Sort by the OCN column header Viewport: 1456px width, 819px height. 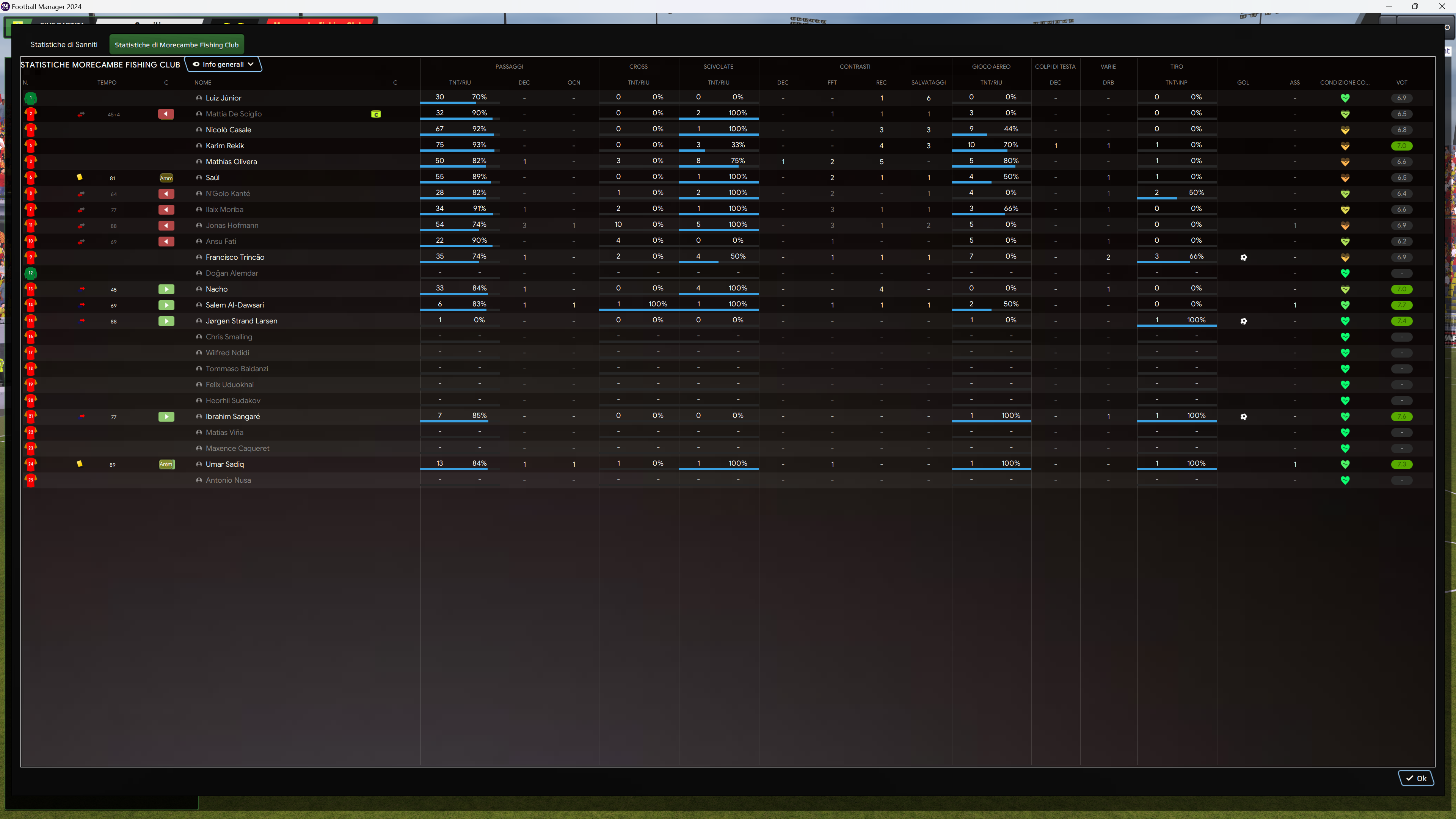pos(574,83)
